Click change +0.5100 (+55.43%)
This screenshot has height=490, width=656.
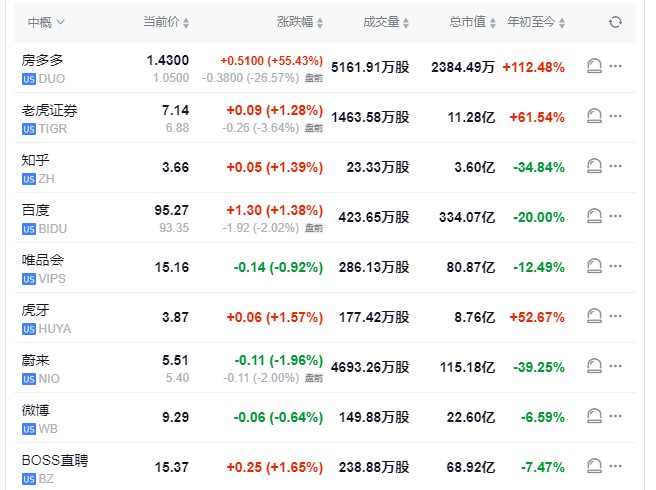pyautogui.click(x=272, y=61)
